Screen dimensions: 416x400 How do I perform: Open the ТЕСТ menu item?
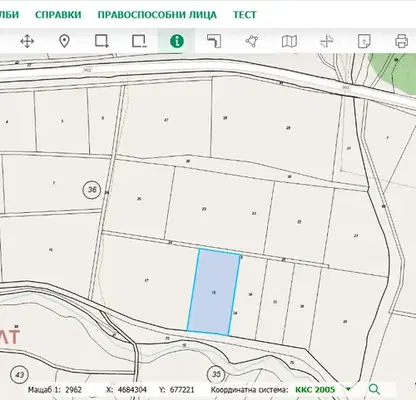pyautogui.click(x=245, y=15)
